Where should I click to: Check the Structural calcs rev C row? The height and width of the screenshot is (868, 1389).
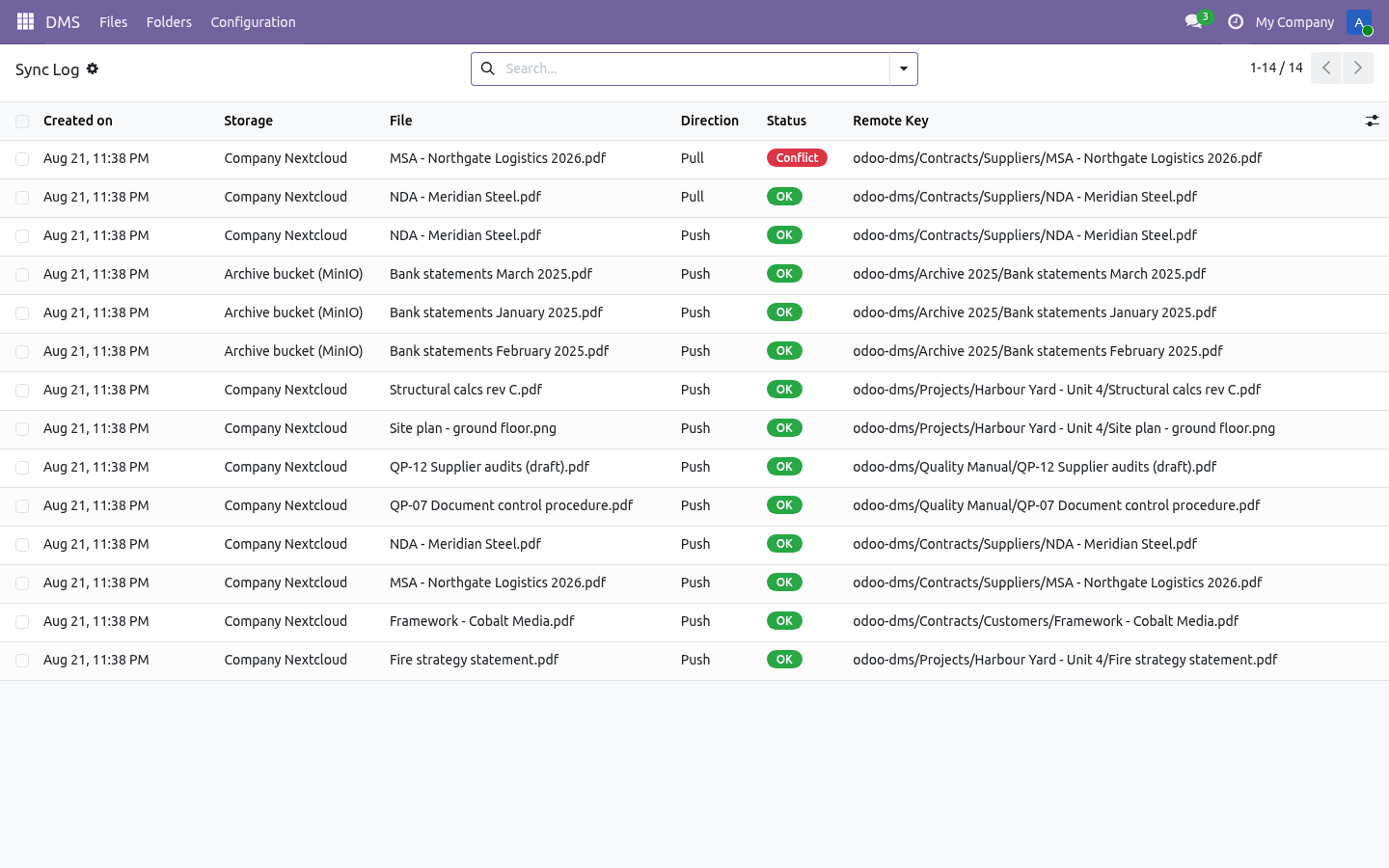(22, 390)
